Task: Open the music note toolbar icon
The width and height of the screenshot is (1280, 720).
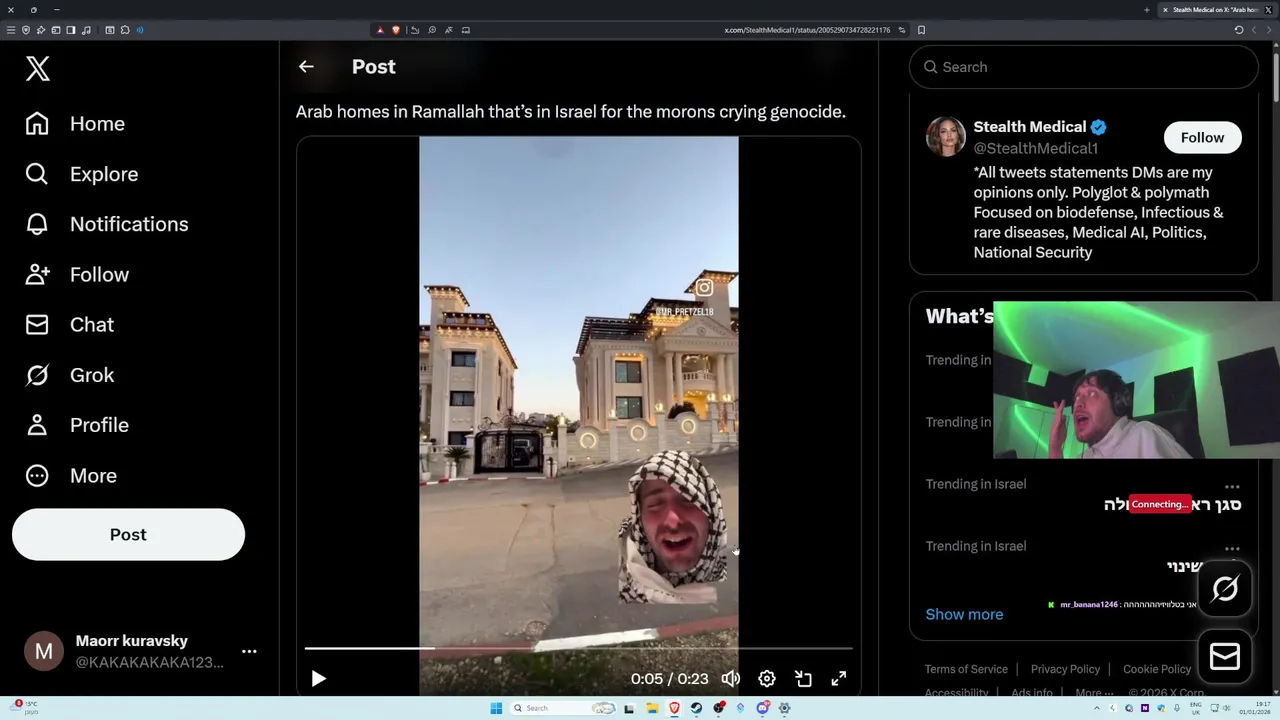Action: (87, 30)
